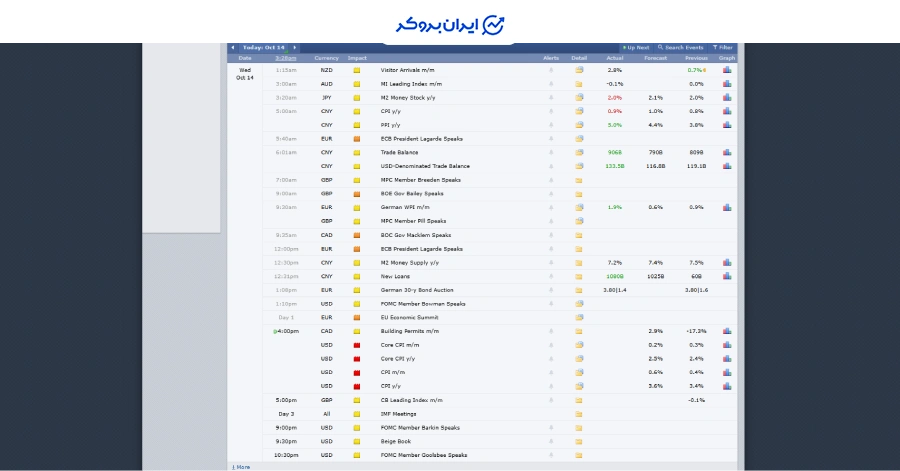This screenshot has width=900, height=471.
Task: Expand details for ECB President Lagarde Speaks 5:40am
Action: [x=579, y=139]
